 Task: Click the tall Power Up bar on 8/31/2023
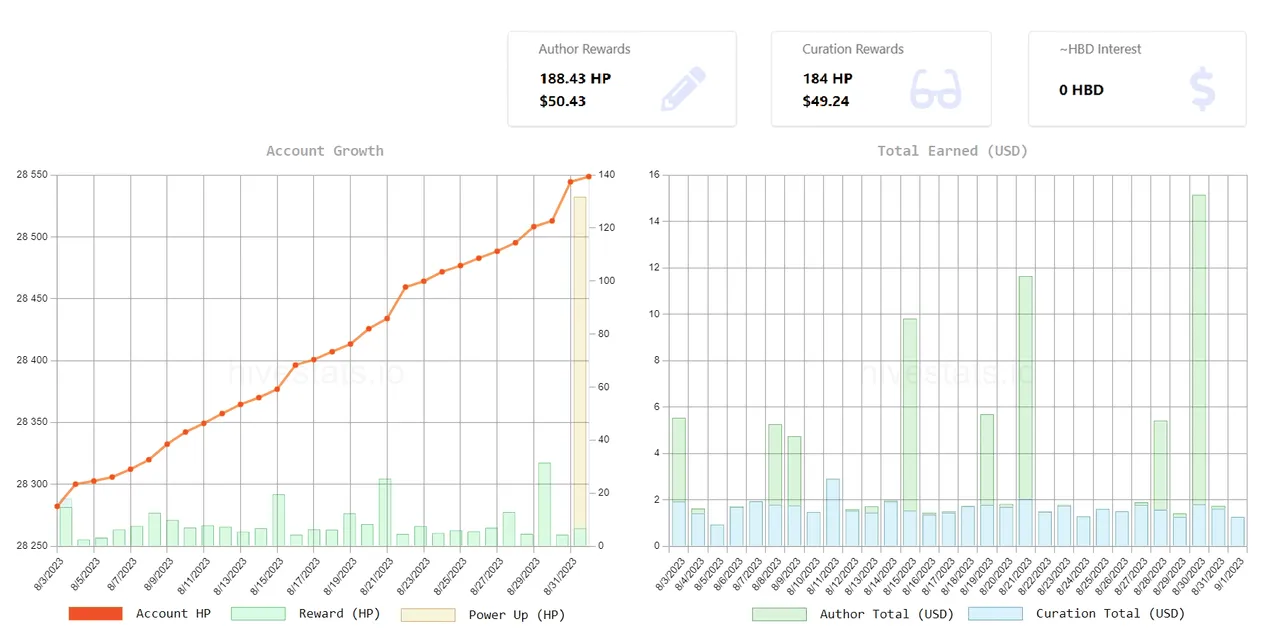pyautogui.click(x=580, y=371)
